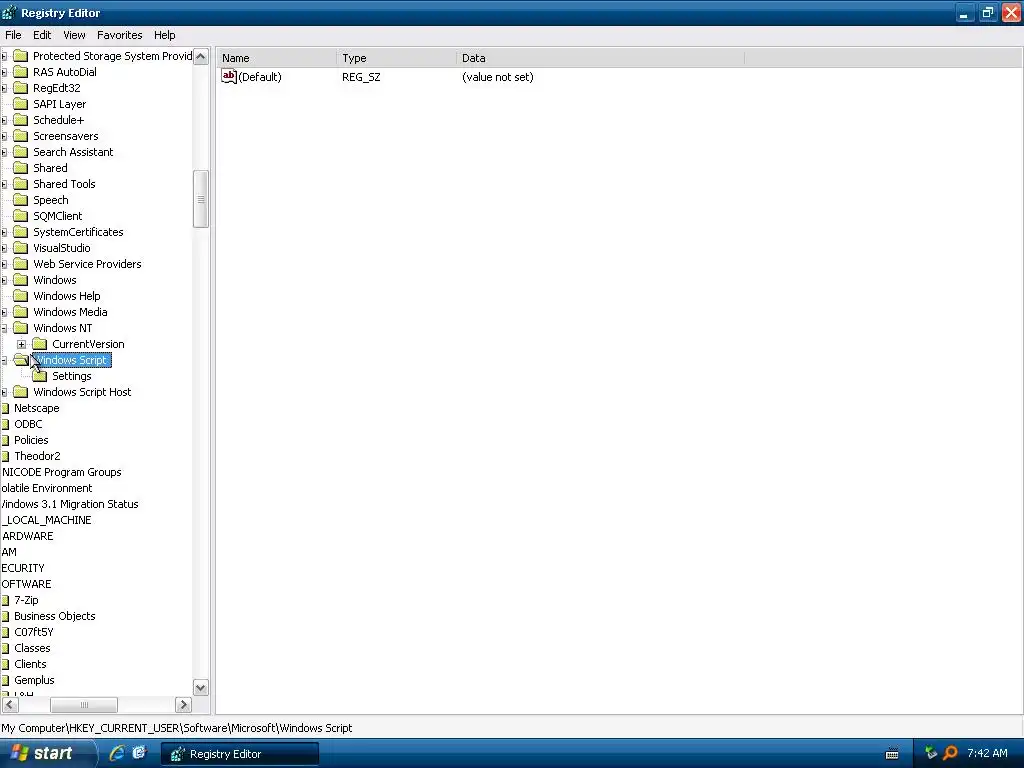The width and height of the screenshot is (1024, 768).
Task: Expand the SystemCertificates key
Action: pos(3,232)
